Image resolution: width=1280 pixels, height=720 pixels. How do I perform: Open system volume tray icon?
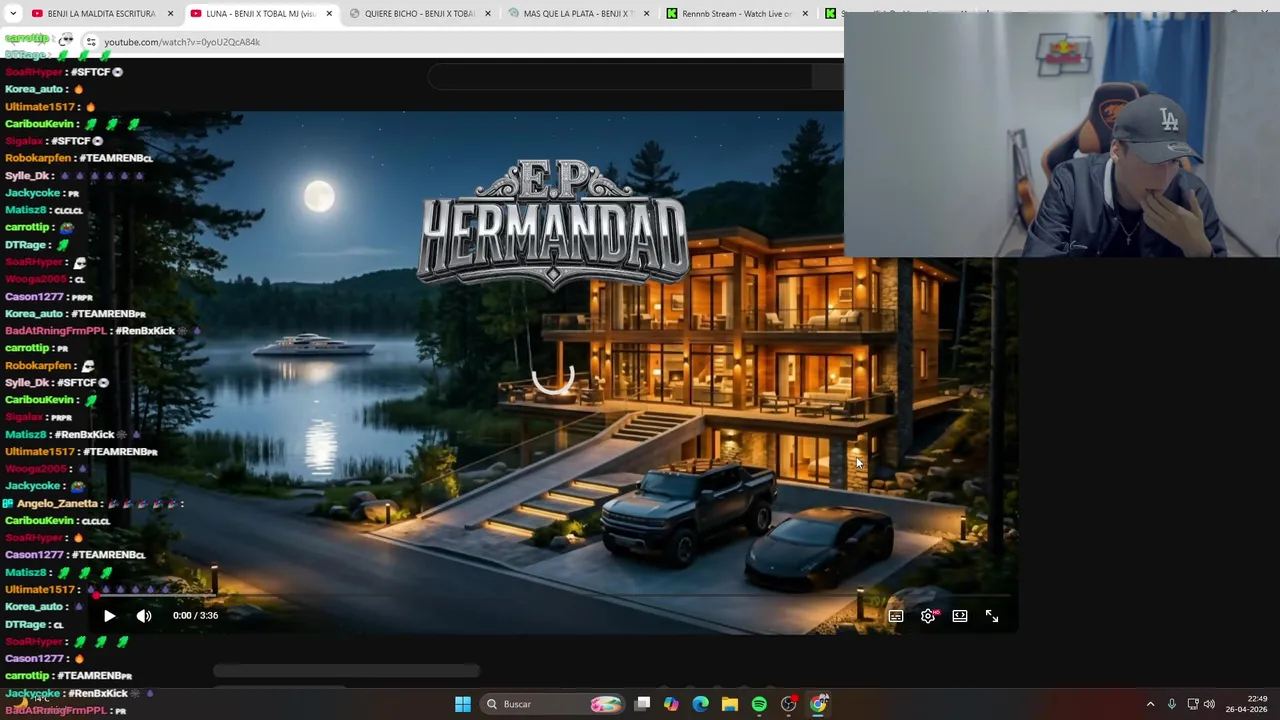point(1209,704)
